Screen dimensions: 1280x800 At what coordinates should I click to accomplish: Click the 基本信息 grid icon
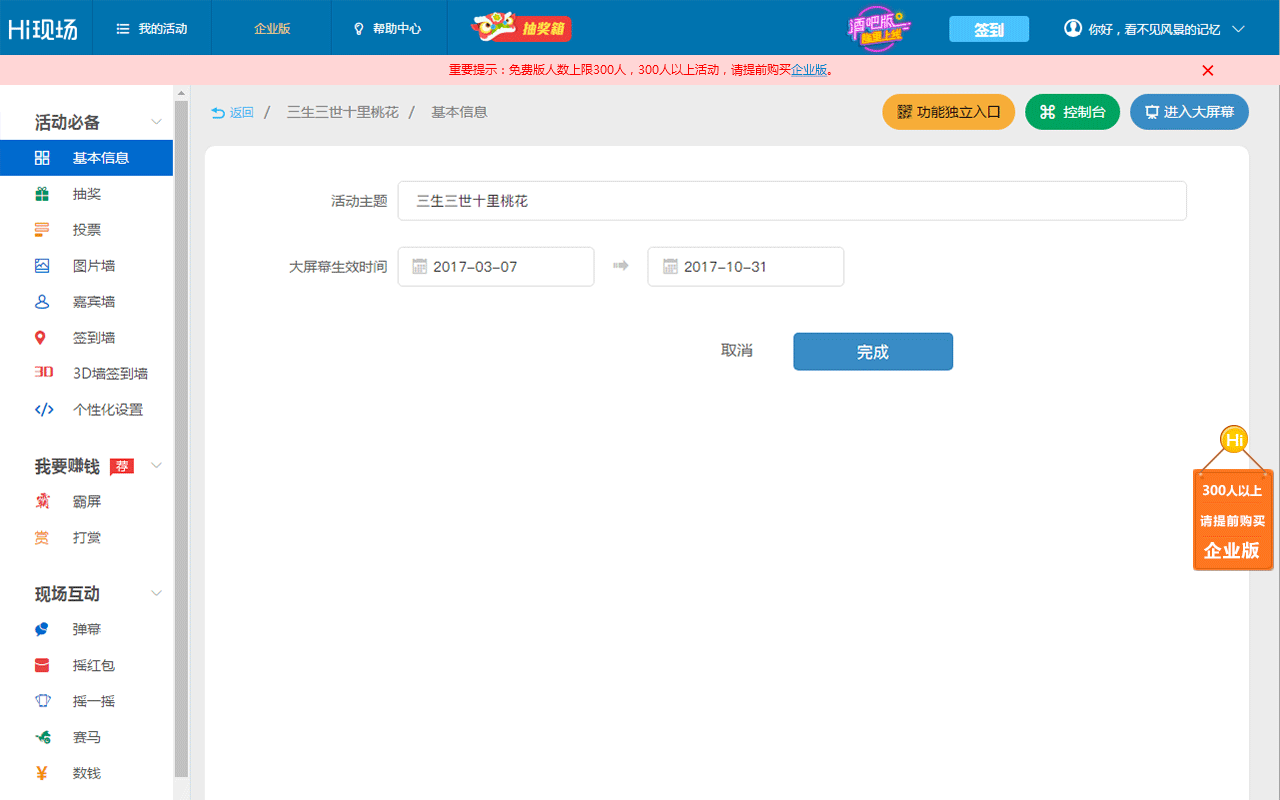(41, 158)
